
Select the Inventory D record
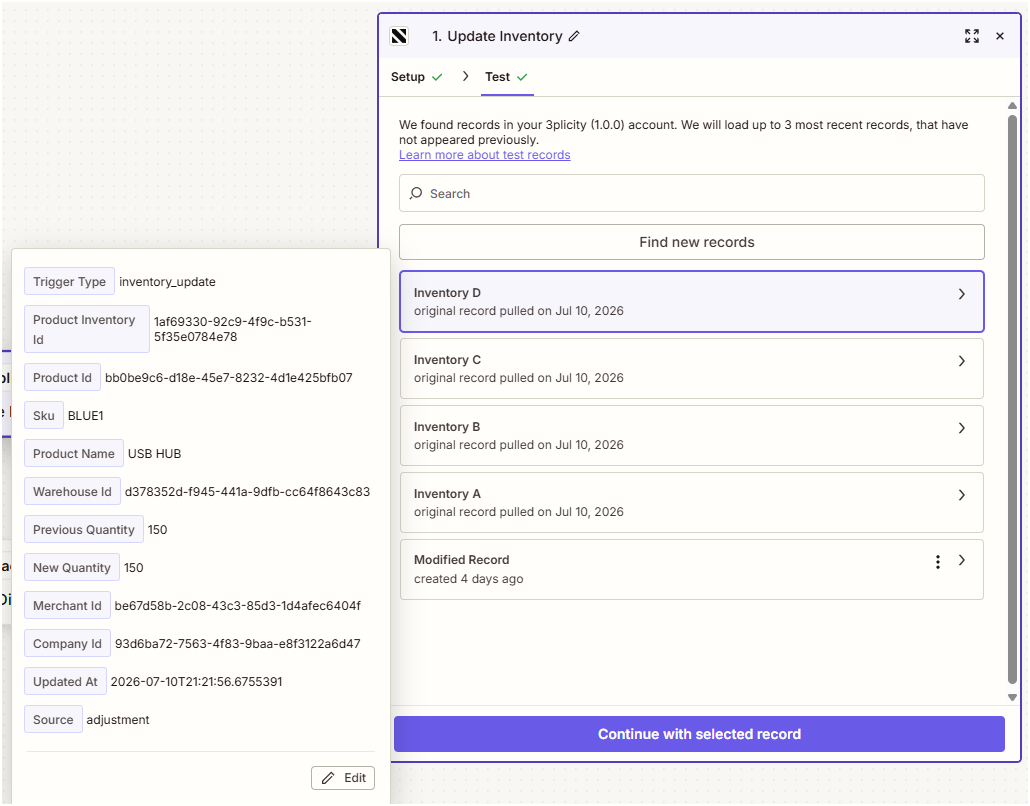click(692, 302)
